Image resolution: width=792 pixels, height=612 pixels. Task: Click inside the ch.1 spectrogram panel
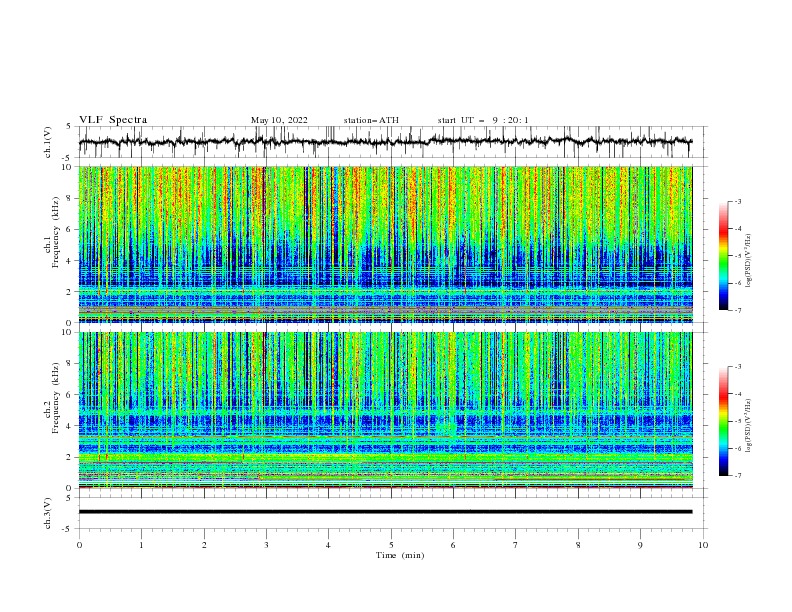(385, 244)
